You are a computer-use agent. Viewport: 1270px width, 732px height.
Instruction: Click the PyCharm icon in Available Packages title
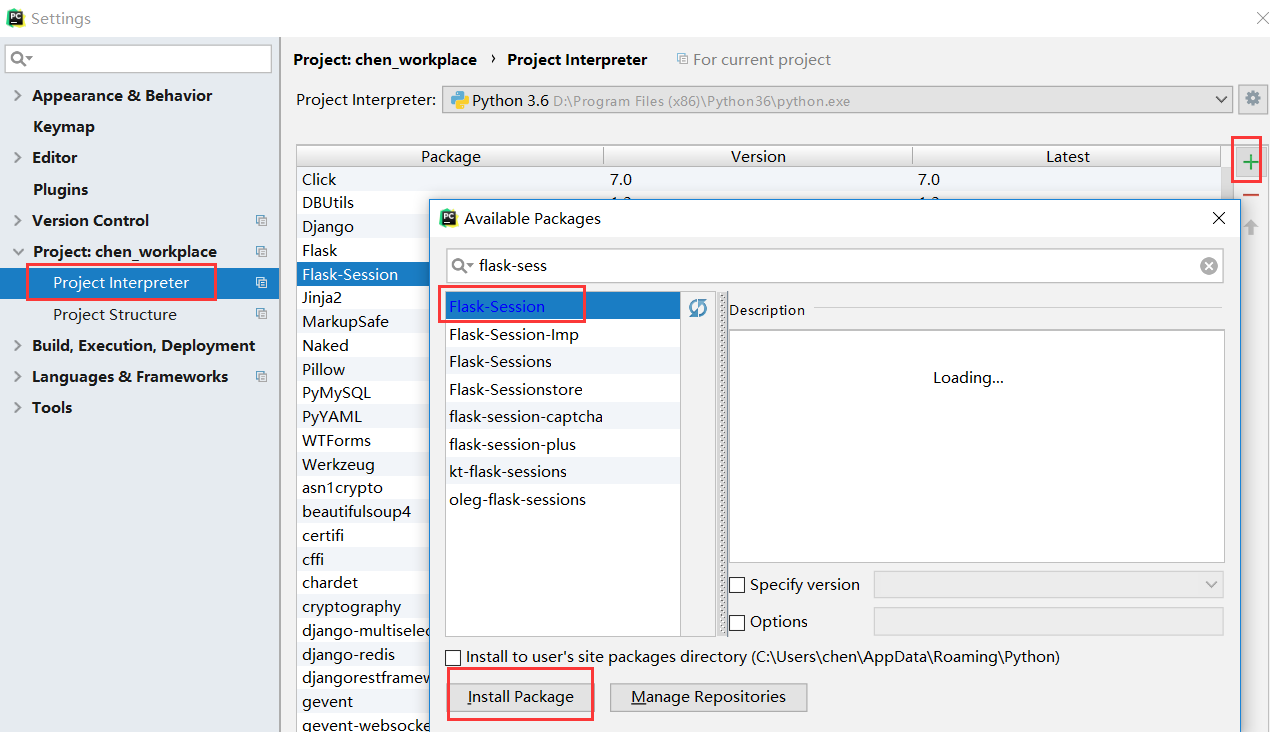(x=449, y=218)
